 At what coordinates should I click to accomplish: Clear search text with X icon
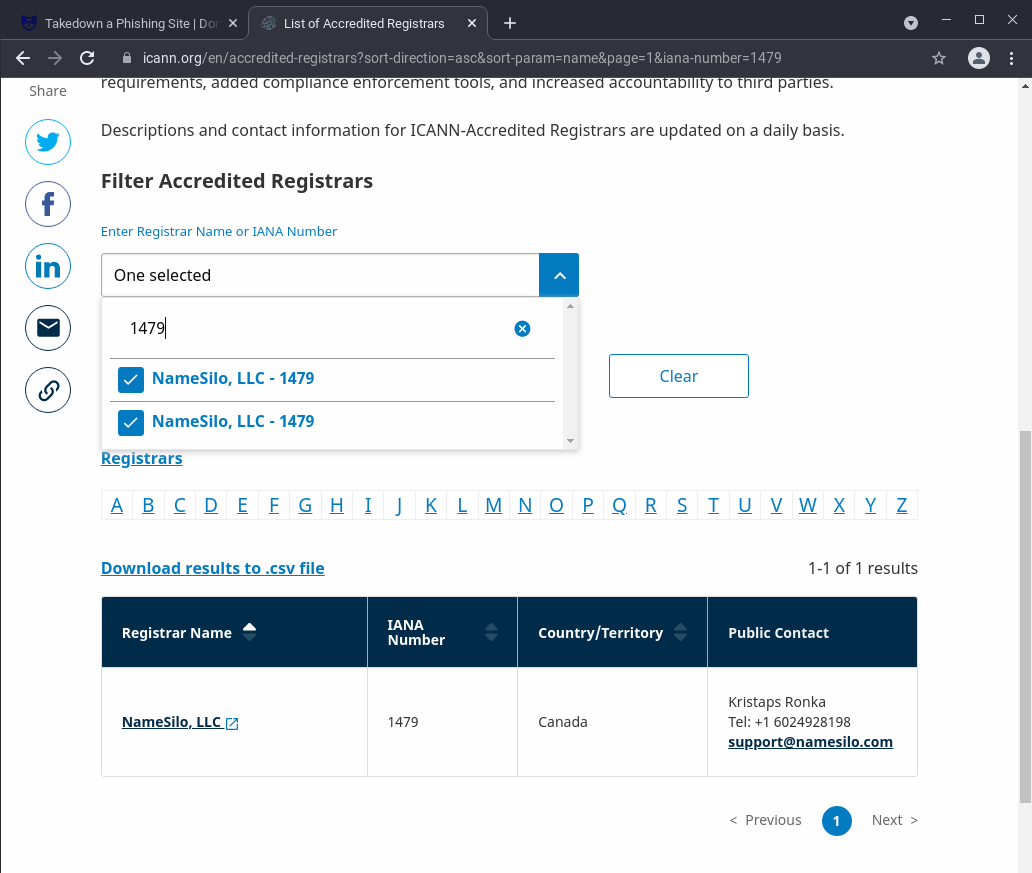coord(522,329)
